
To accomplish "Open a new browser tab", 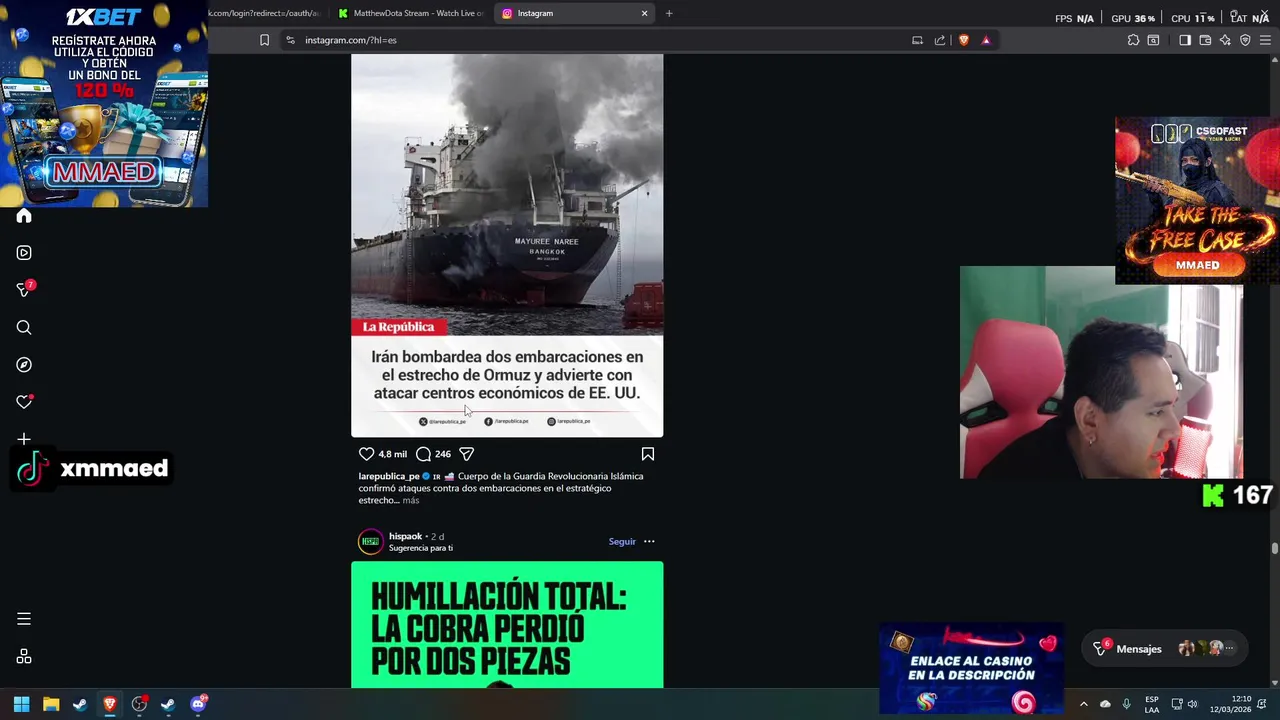I will 669,13.
